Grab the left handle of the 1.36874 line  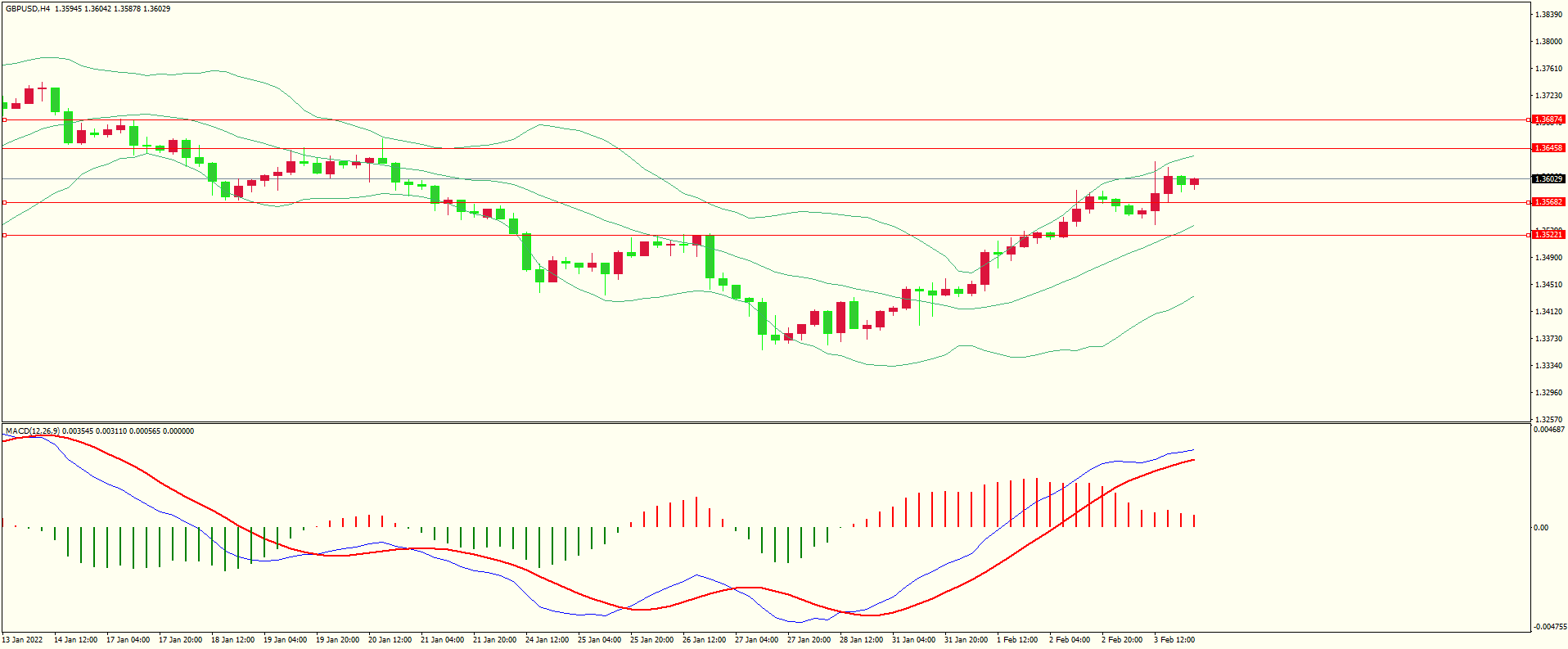[x=4, y=119]
